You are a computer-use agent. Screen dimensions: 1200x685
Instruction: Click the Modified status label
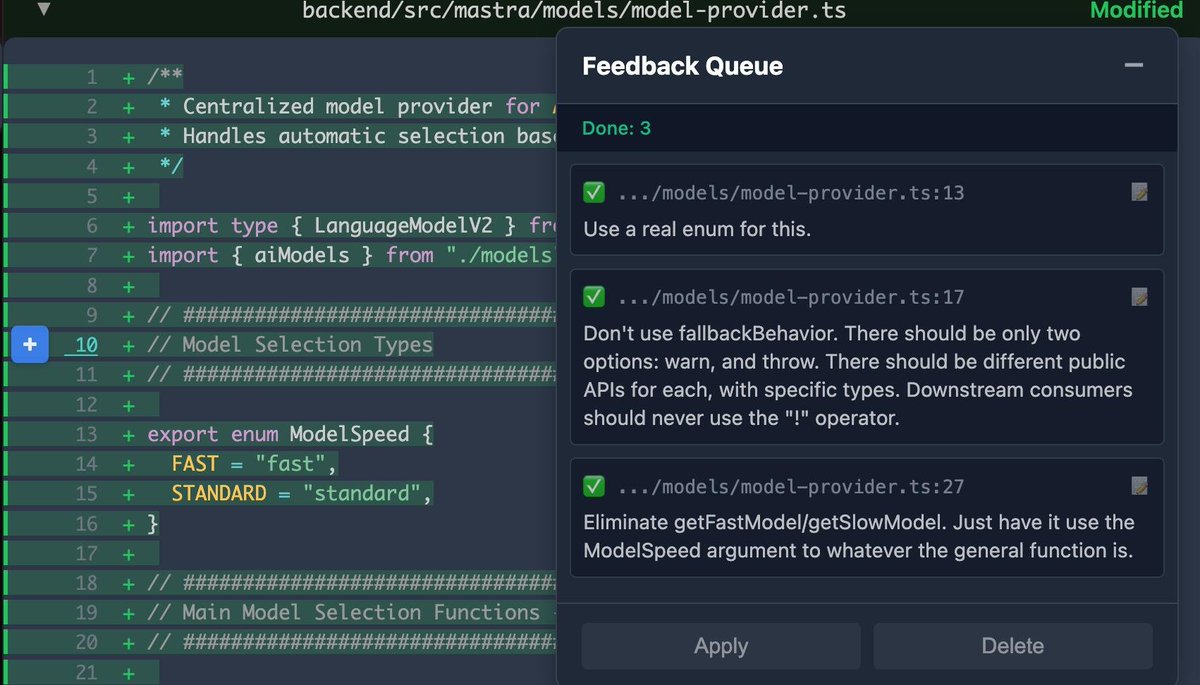1137,11
